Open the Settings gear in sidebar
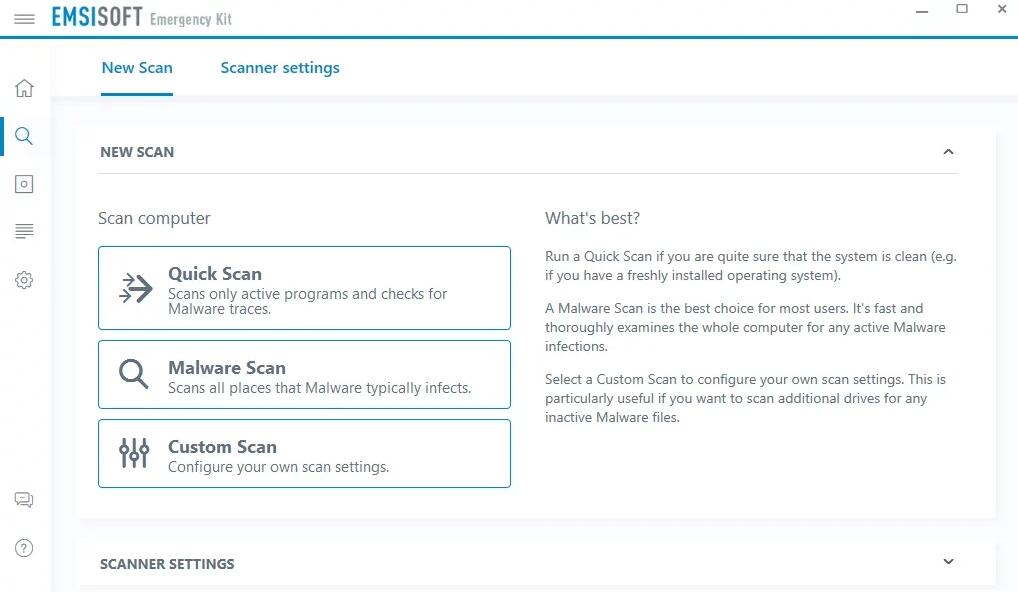Screen dimensions: 1018x592 (x=25, y=281)
